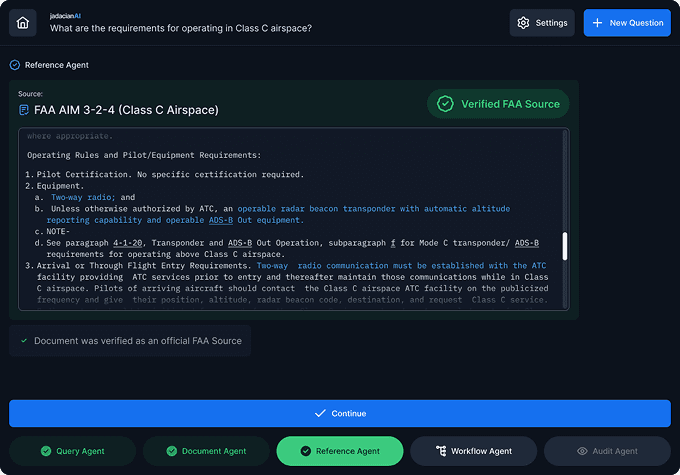Click 'Document was verified as an official FAA Source'
Image resolution: width=680 pixels, height=475 pixels.
138,341
